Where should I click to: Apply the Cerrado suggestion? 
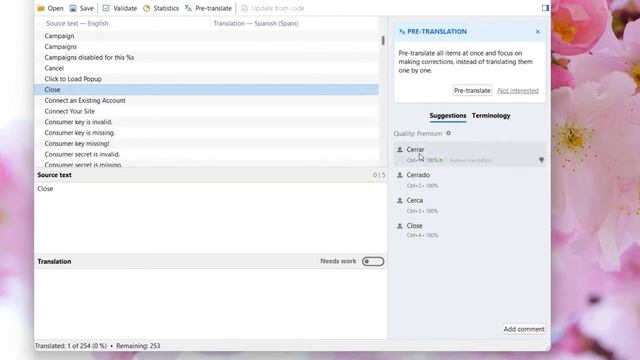coord(469,180)
